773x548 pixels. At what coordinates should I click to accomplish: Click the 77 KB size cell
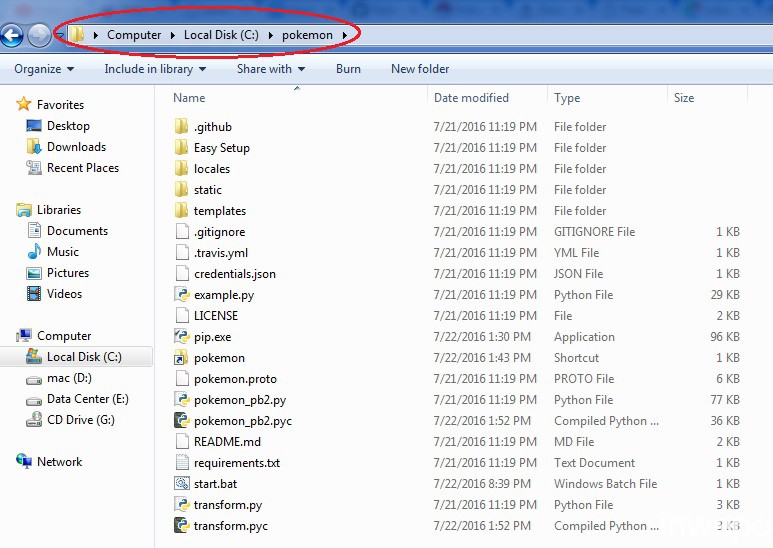tap(725, 400)
